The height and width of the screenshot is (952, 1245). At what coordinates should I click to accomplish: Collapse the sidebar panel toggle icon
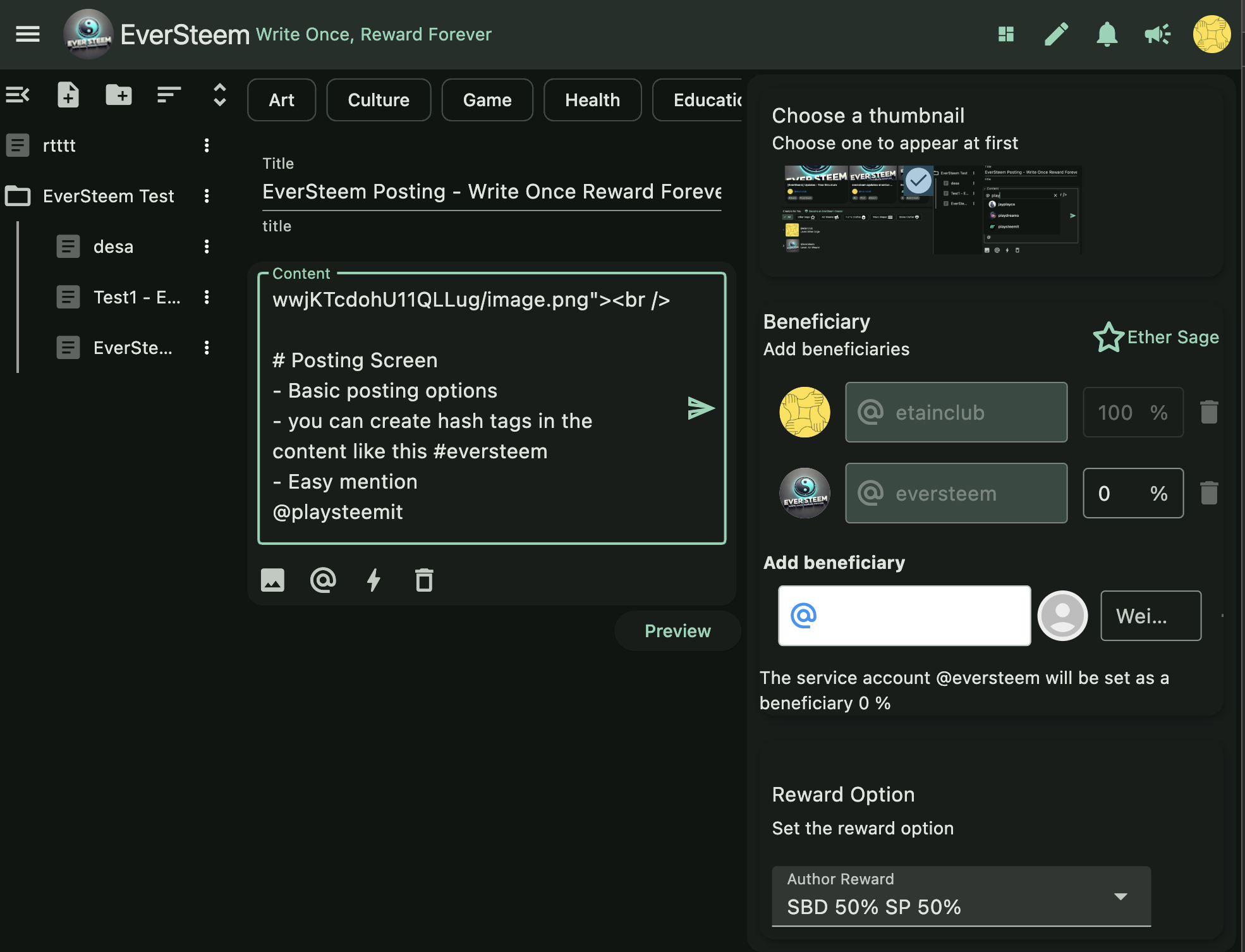click(x=18, y=95)
